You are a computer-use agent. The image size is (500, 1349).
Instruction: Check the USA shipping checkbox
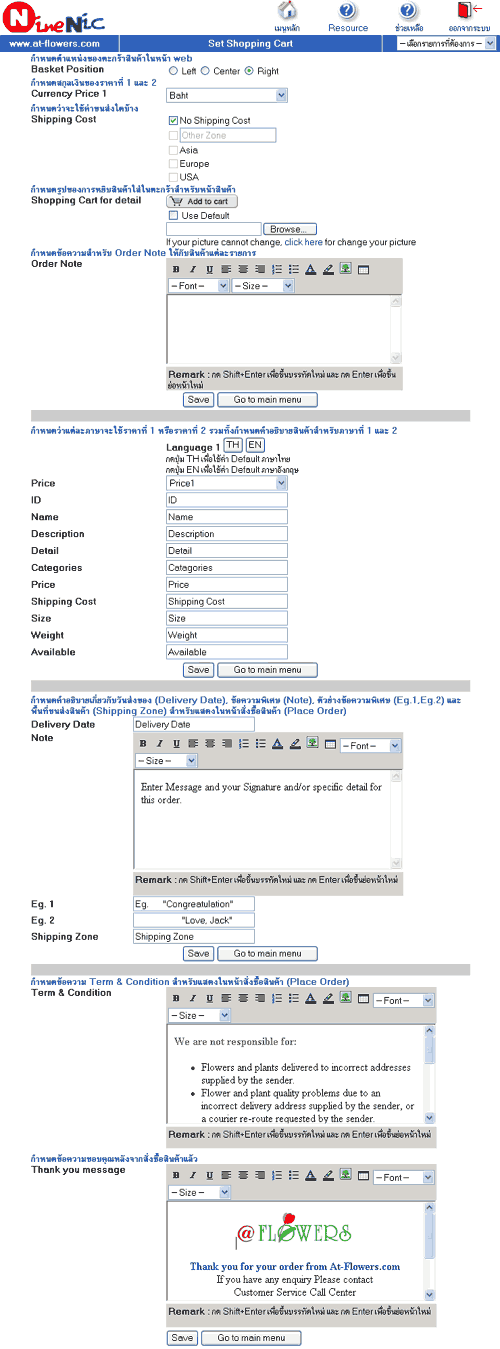174,176
